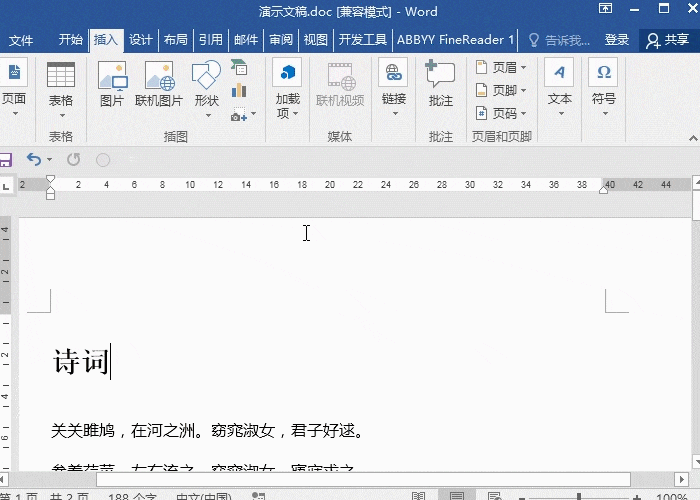Screen dimensions: 700x500
Task: Collapse the ribbon with the chevron
Action: click(x=693, y=138)
